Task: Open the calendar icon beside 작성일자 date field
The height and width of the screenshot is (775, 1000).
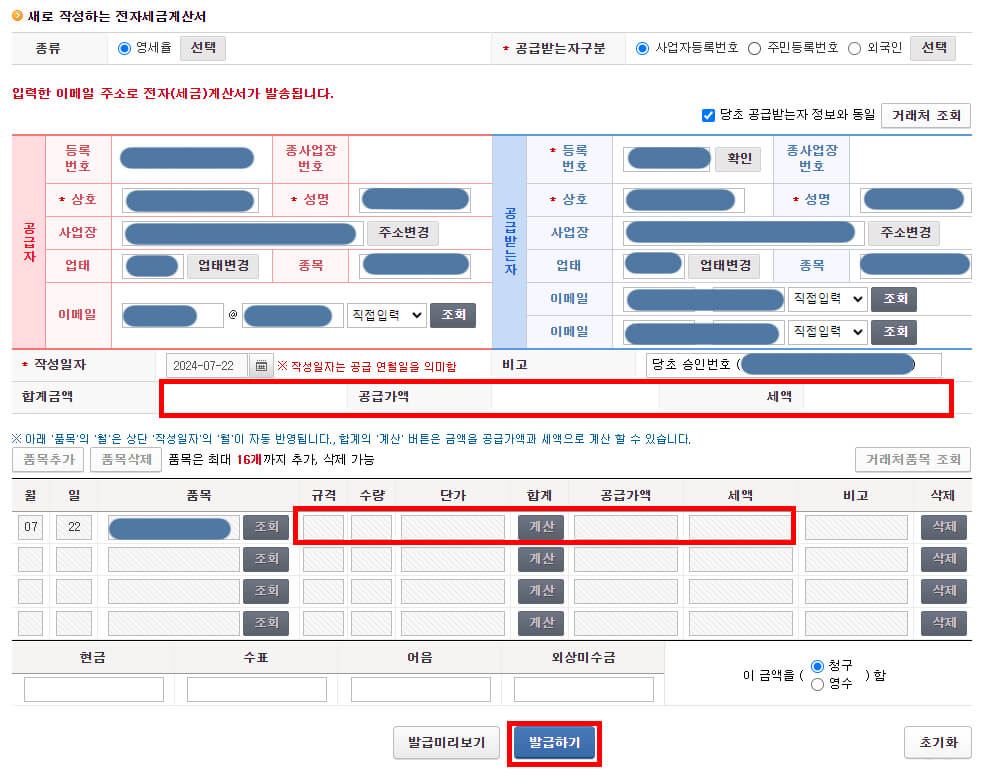Action: coord(261,364)
